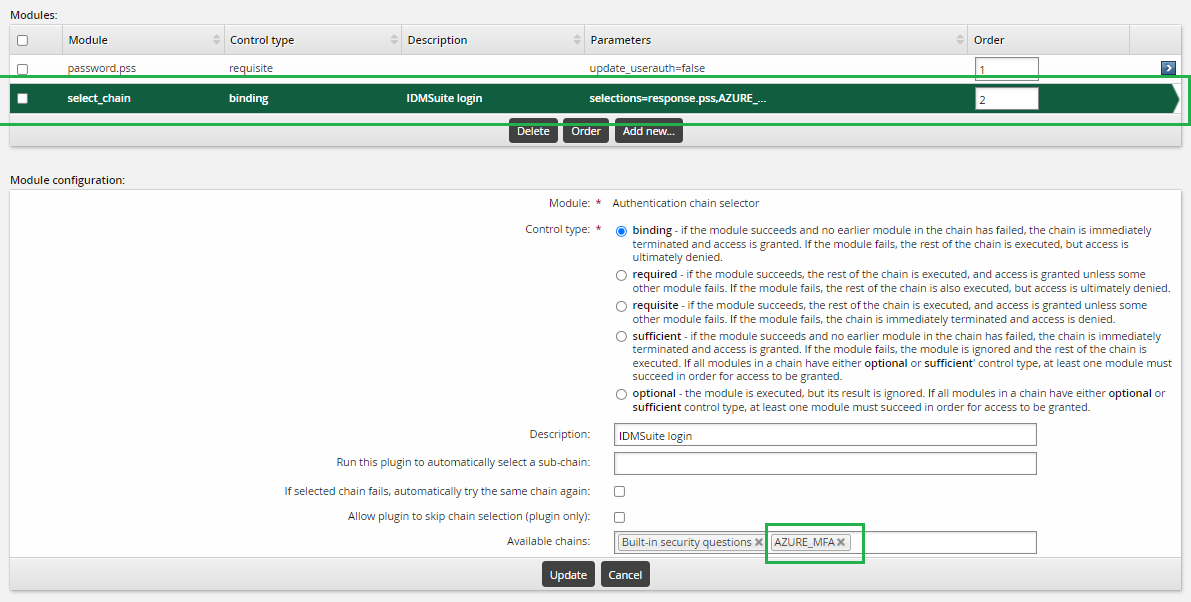Click the blue arrow icon in password.pss row
Viewport: 1191px width, 602px height.
point(1167,68)
